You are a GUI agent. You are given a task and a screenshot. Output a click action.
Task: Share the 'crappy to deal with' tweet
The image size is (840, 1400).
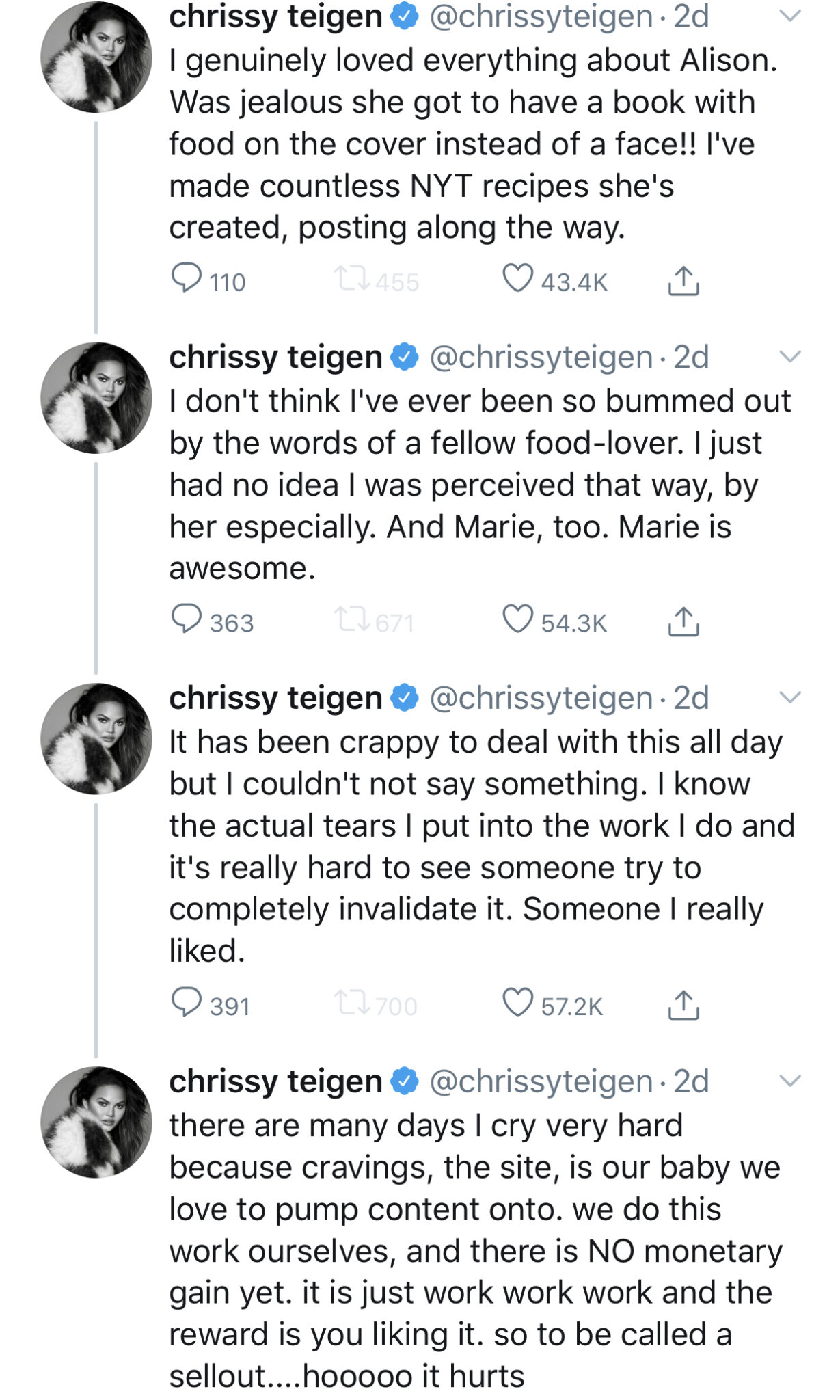(x=683, y=1005)
